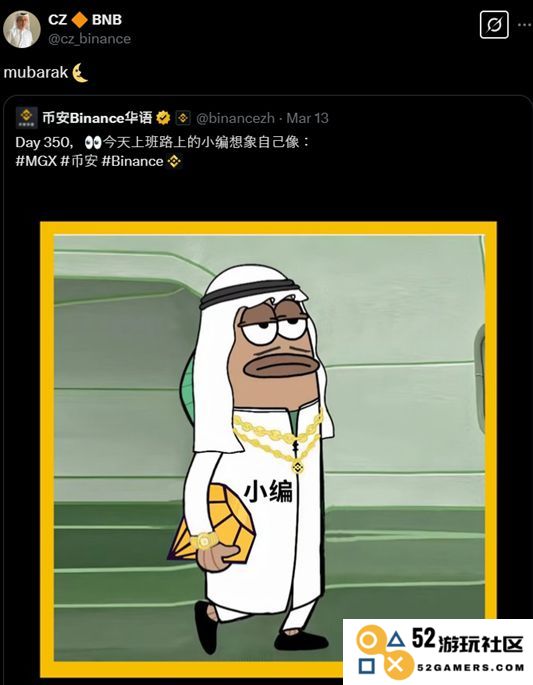533x685 pixels.
Task: Open the @cz_binance handle
Action: (89, 39)
